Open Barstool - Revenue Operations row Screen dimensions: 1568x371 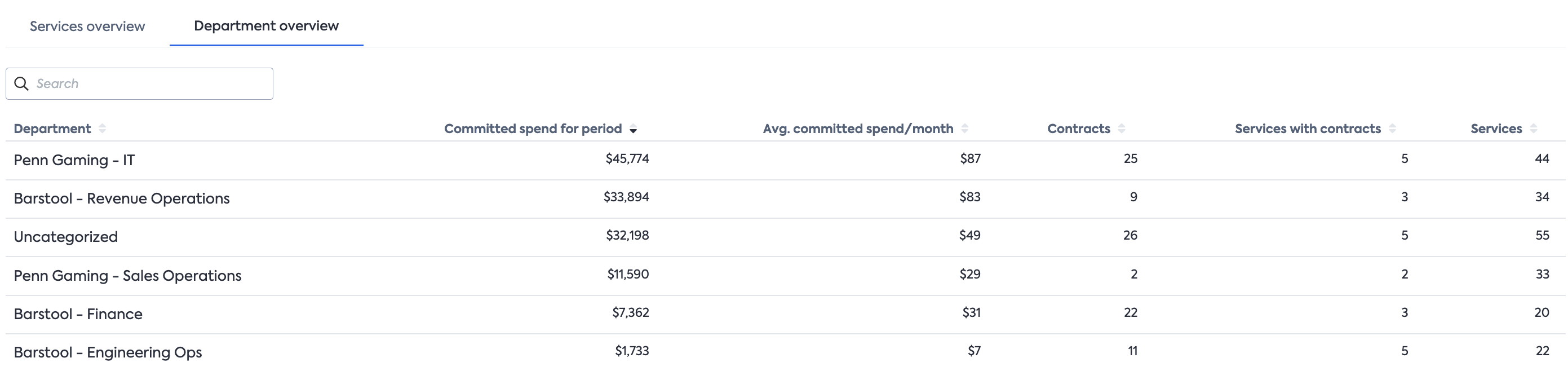point(122,198)
